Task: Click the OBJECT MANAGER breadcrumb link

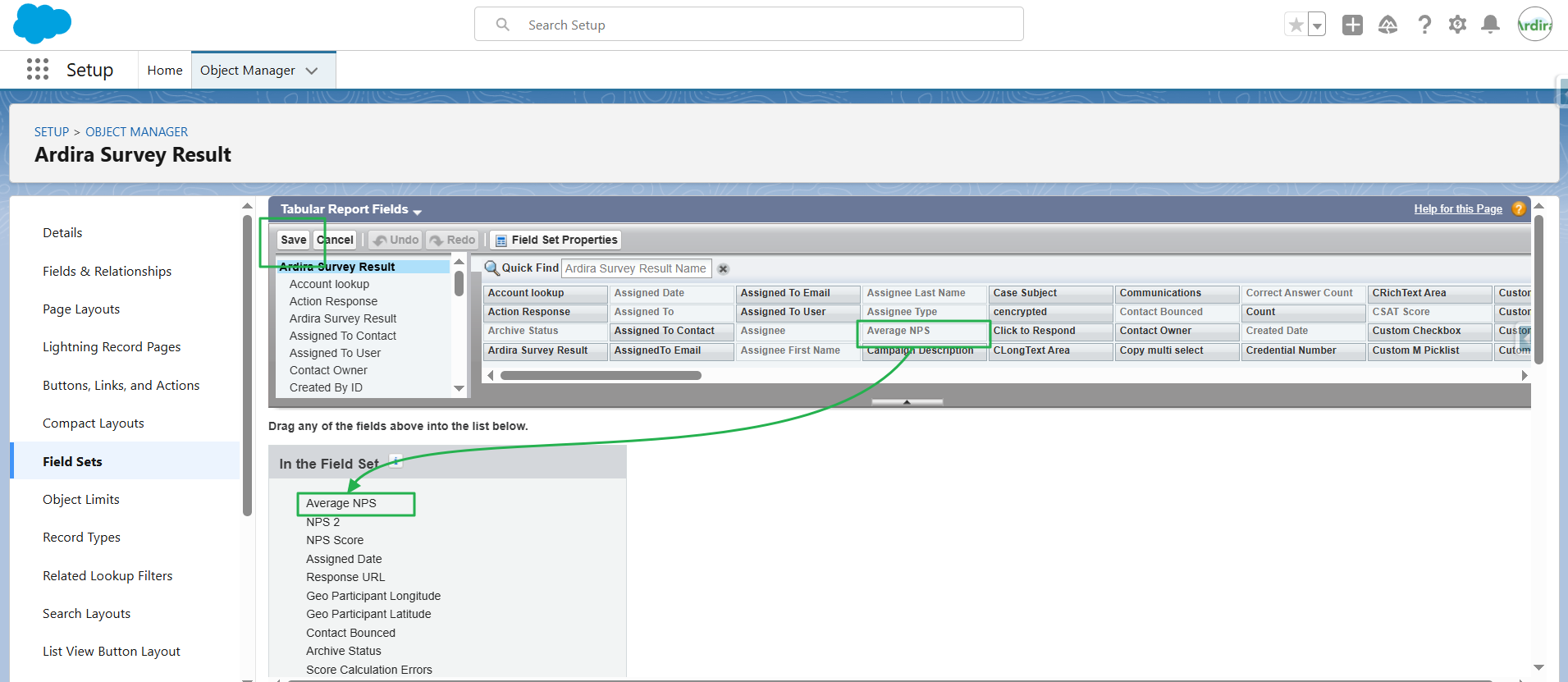Action: (136, 132)
